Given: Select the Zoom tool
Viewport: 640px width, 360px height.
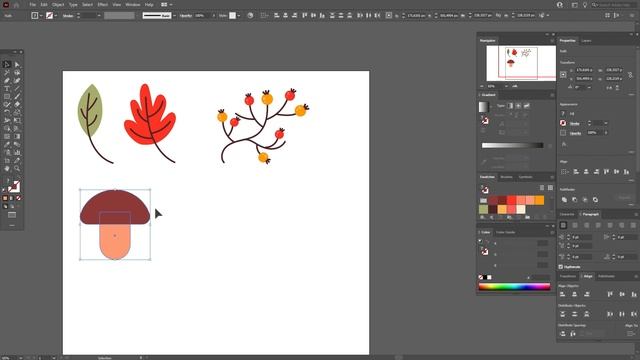Looking at the screenshot, I should pos(17,168).
